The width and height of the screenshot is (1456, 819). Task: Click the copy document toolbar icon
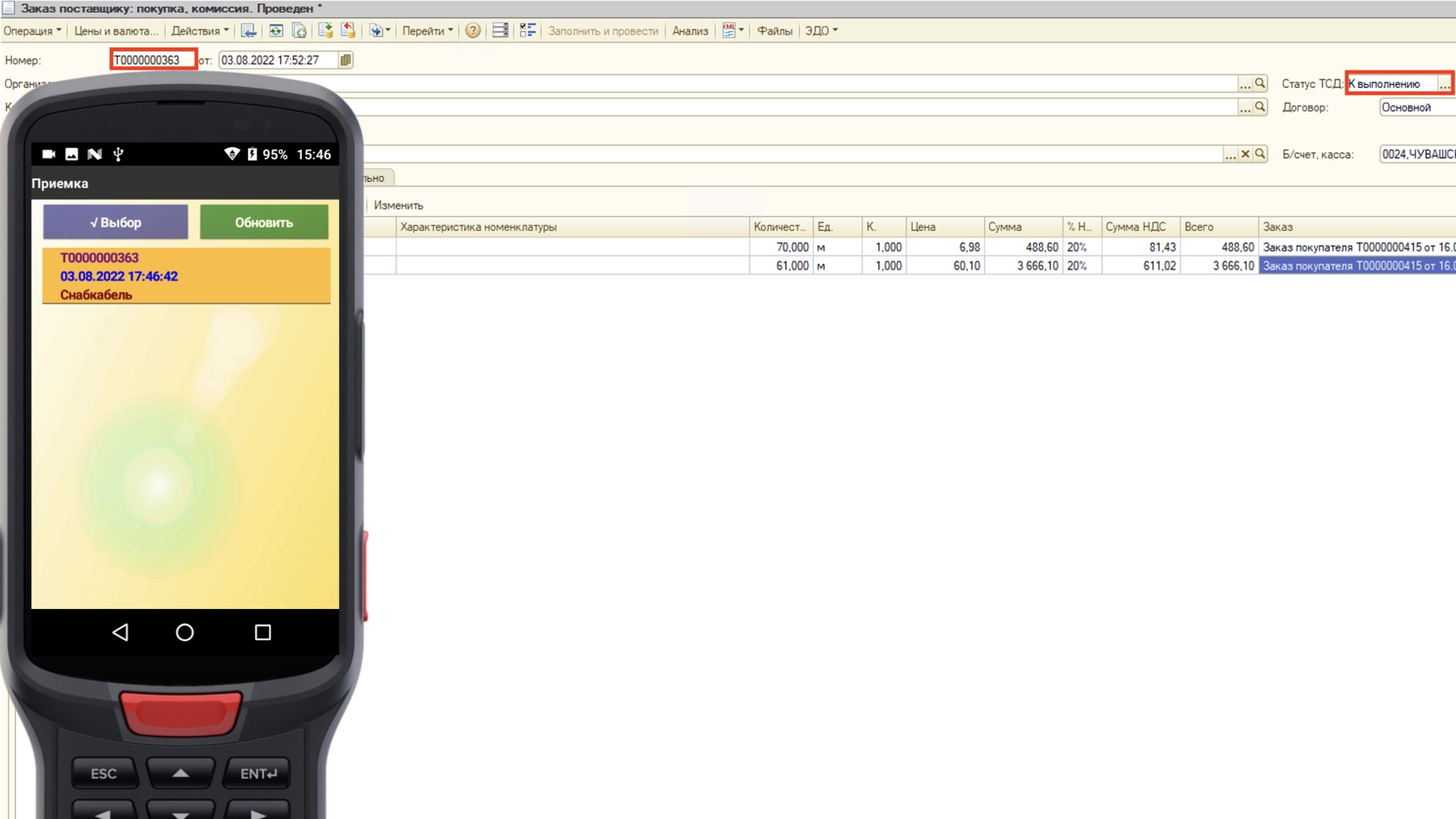(x=300, y=31)
